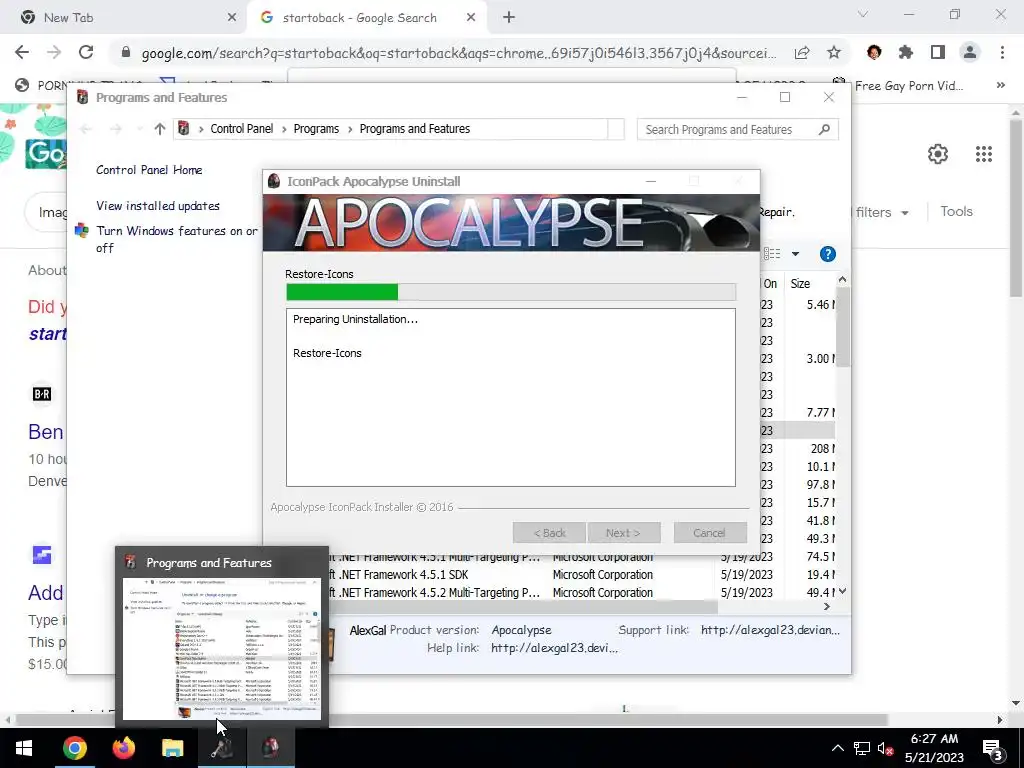
Task: Open Chrome profile avatar icon
Action: coord(970,52)
